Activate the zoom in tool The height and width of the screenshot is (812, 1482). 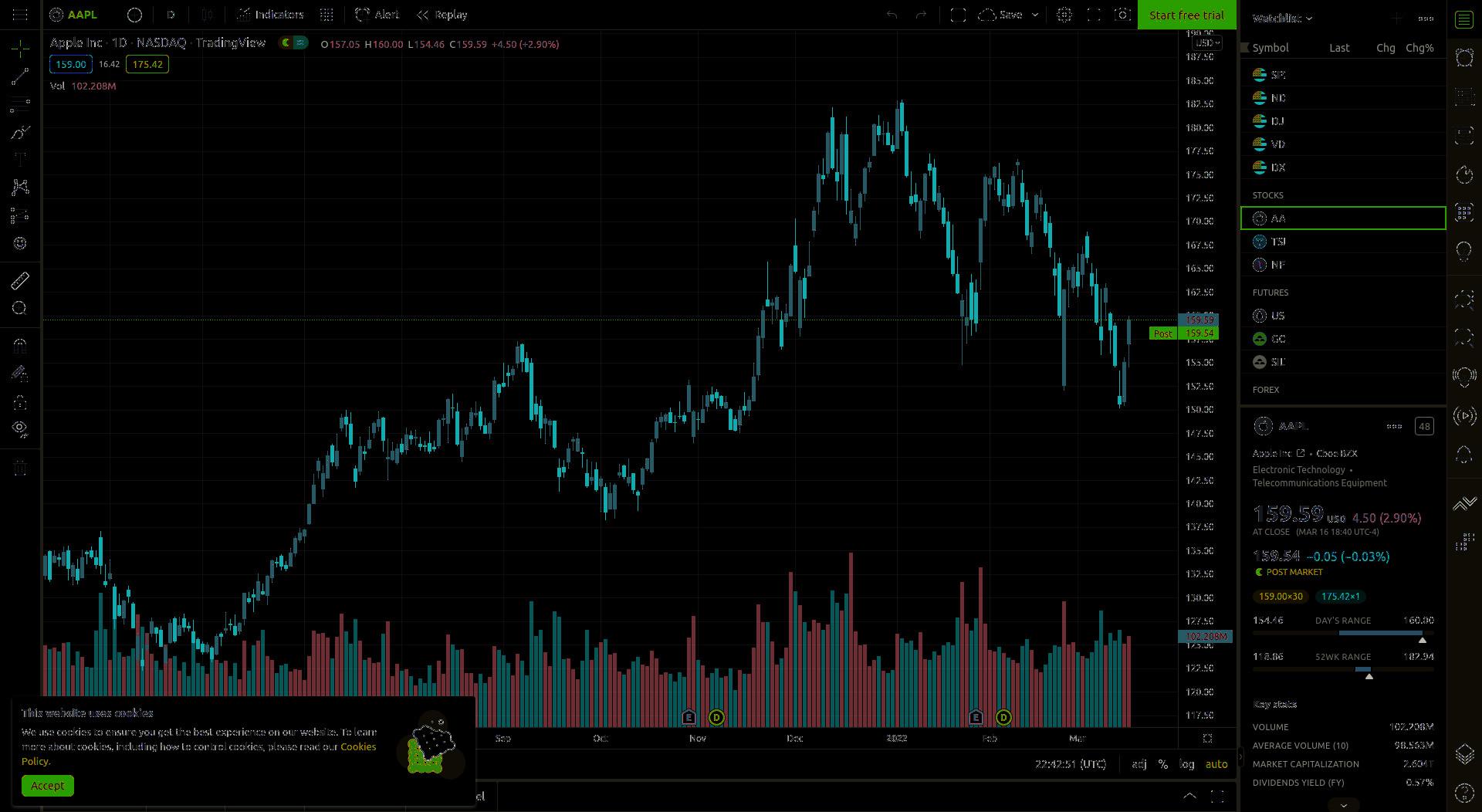click(x=20, y=309)
